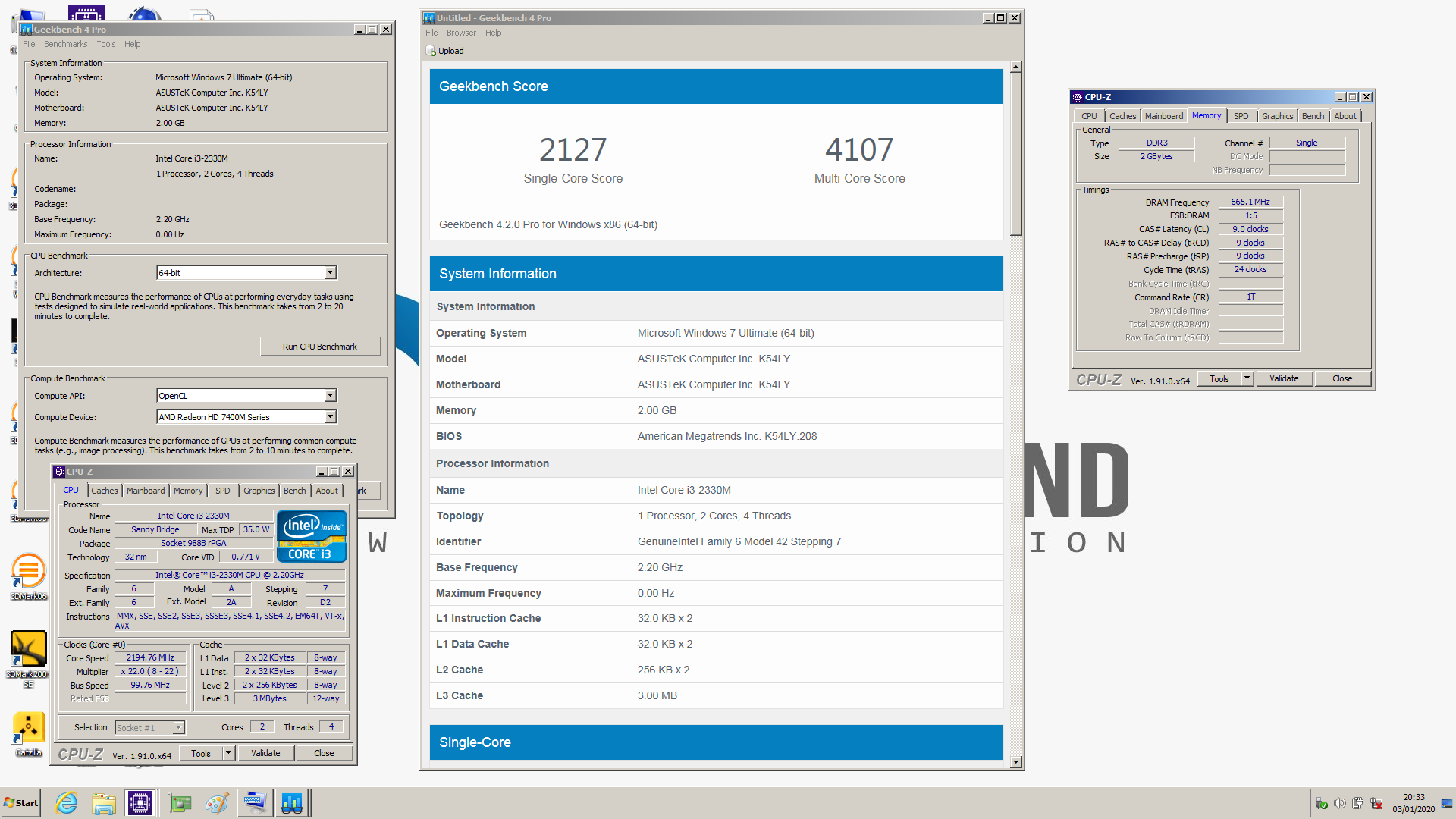The width and height of the screenshot is (1456, 819).
Task: Switch to Caches tab in the CPU-tab CPU-Z window
Action: [x=105, y=491]
